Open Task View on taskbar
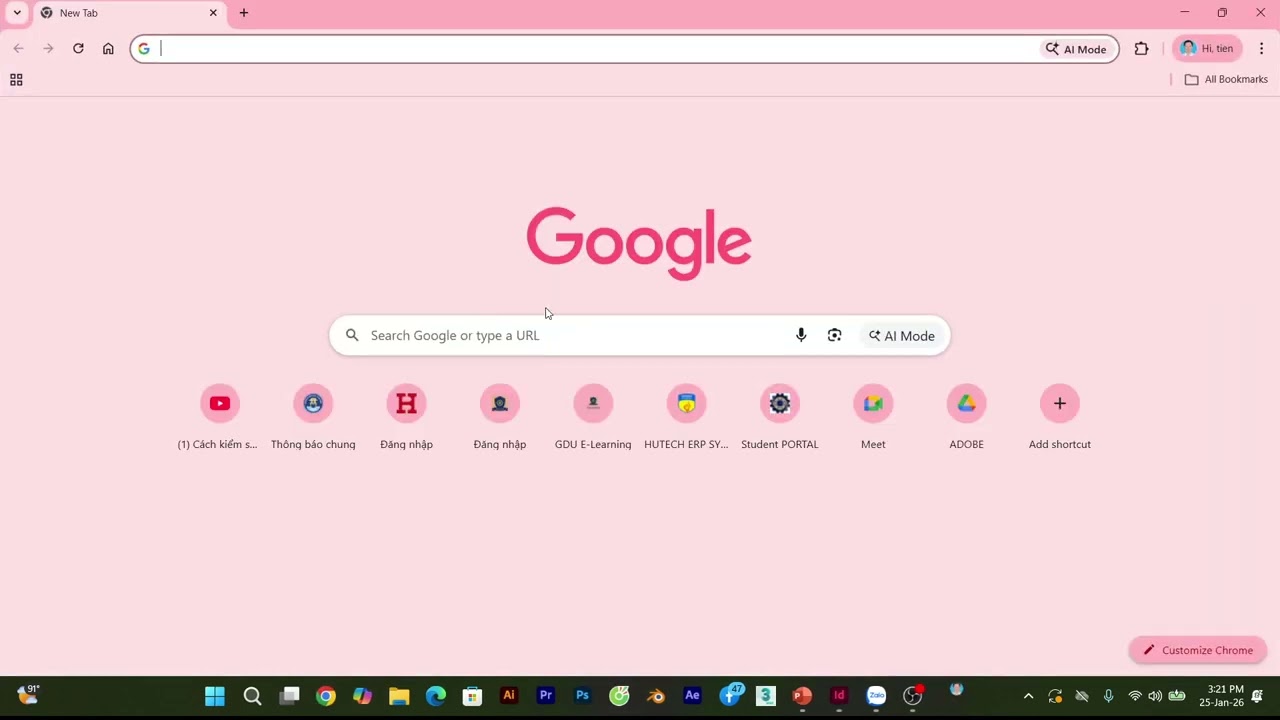This screenshot has height=720, width=1280. coord(289,696)
